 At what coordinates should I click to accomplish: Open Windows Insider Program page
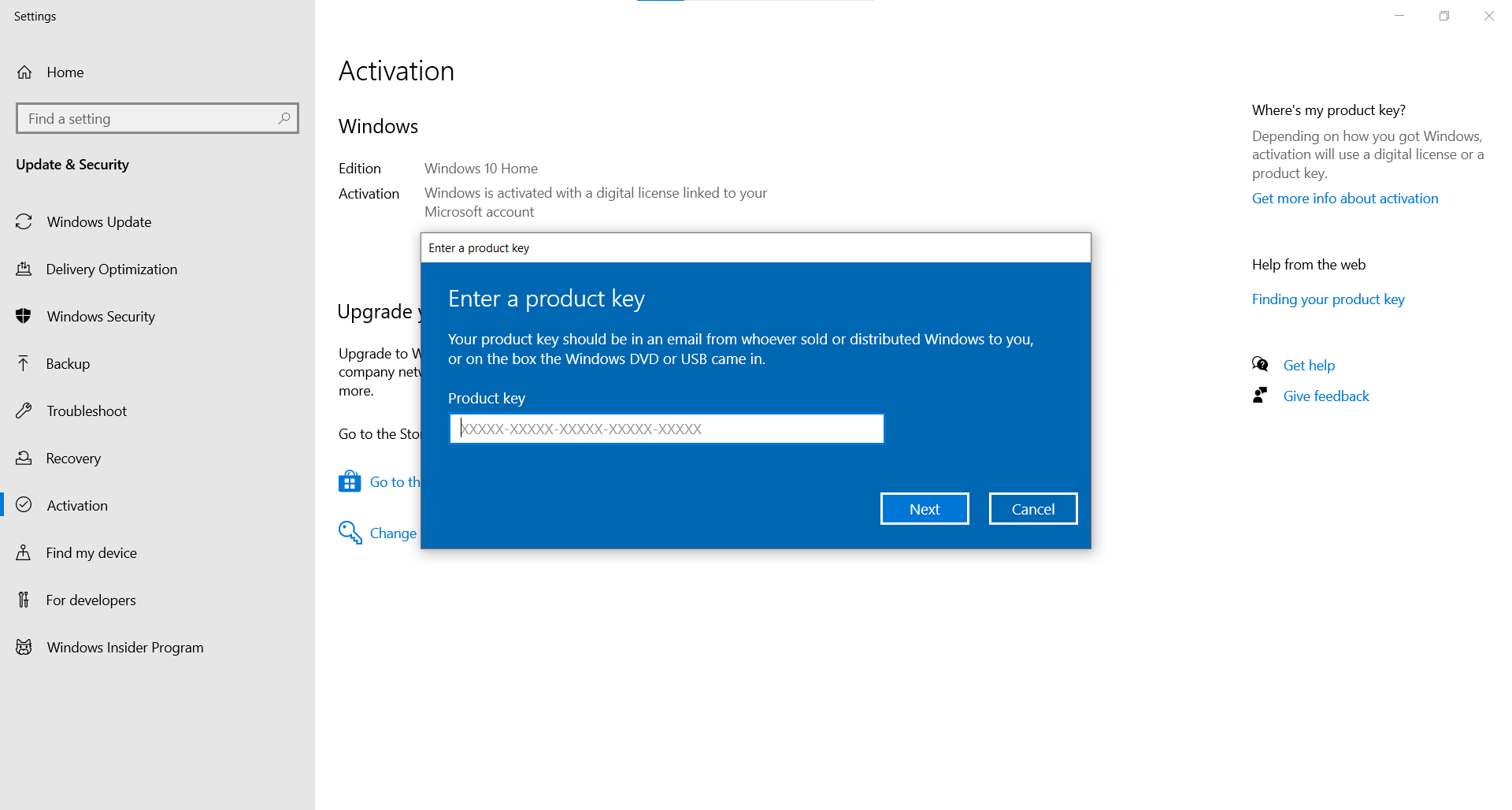point(157,648)
